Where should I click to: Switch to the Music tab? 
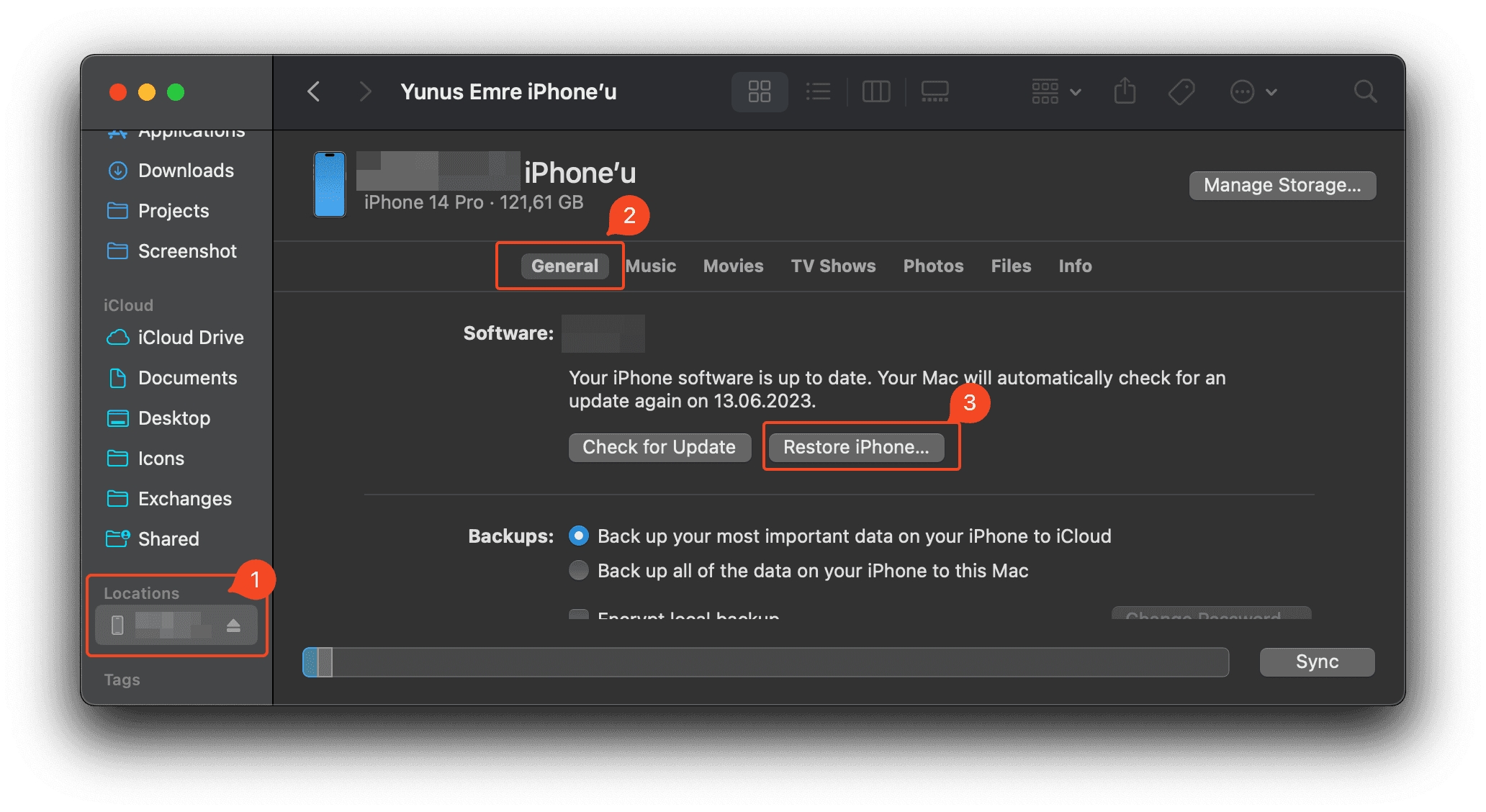(651, 266)
